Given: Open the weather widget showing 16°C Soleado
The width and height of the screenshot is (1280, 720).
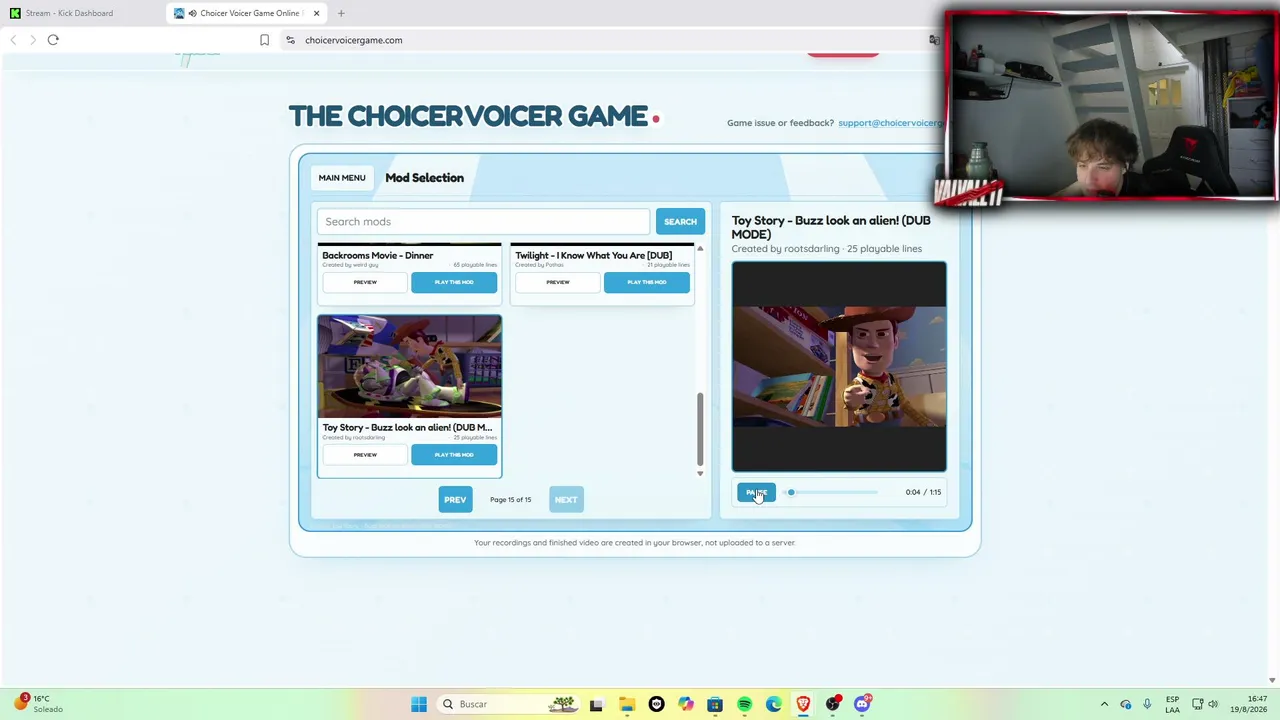Looking at the screenshot, I should click(x=40, y=704).
